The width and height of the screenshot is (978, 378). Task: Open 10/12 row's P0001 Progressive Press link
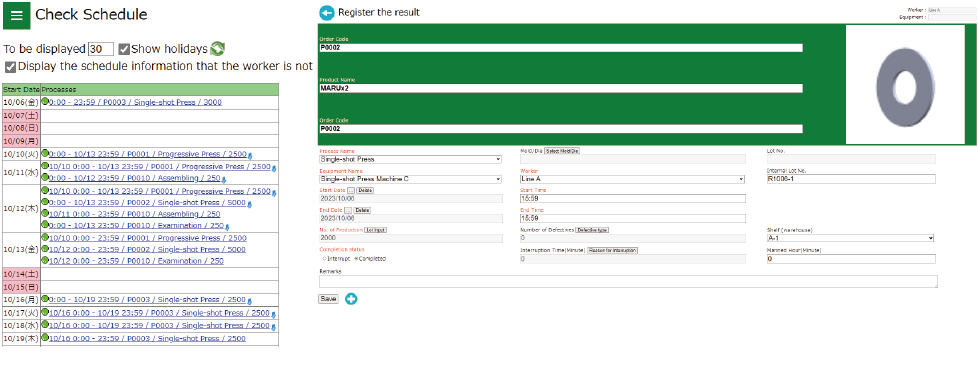(160, 191)
